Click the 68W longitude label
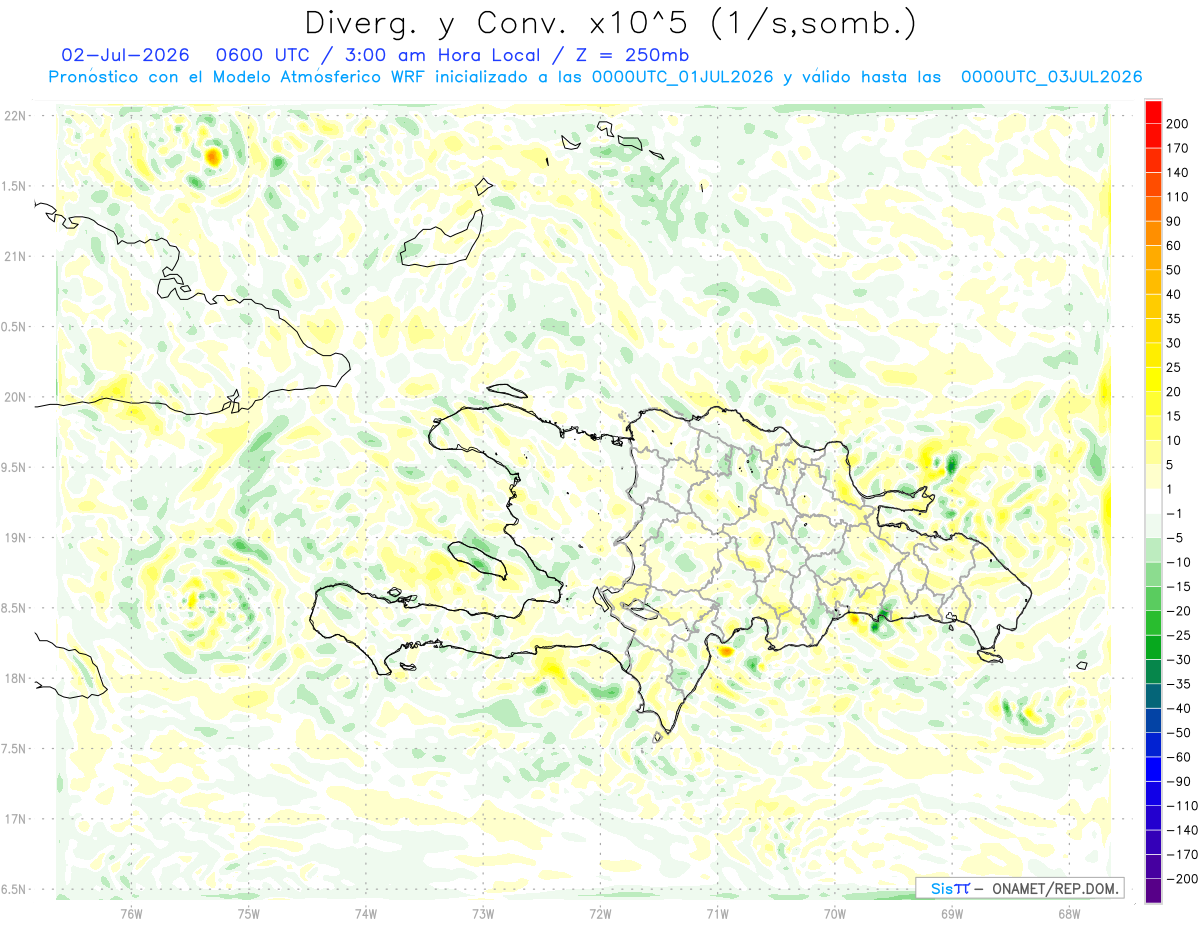The image size is (1200, 927). (1069, 912)
